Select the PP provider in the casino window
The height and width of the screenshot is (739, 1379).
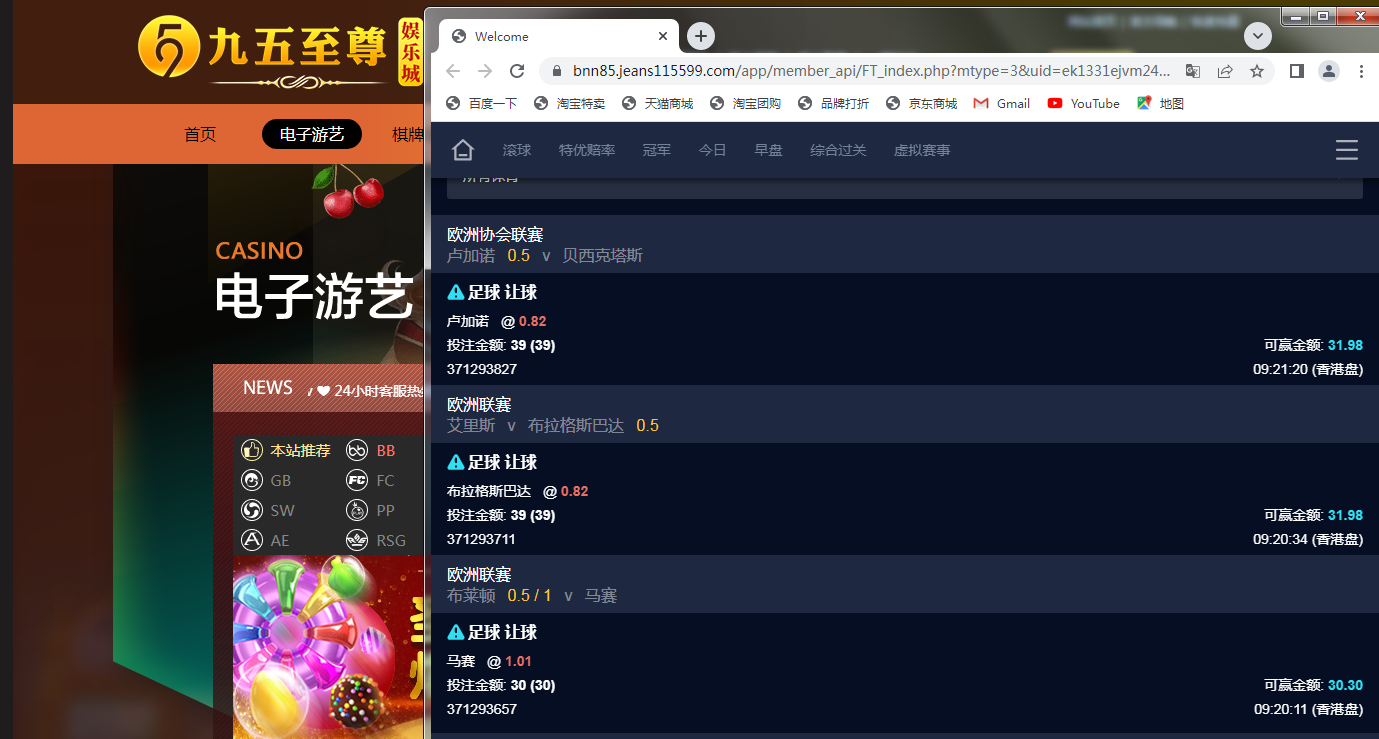click(x=371, y=511)
